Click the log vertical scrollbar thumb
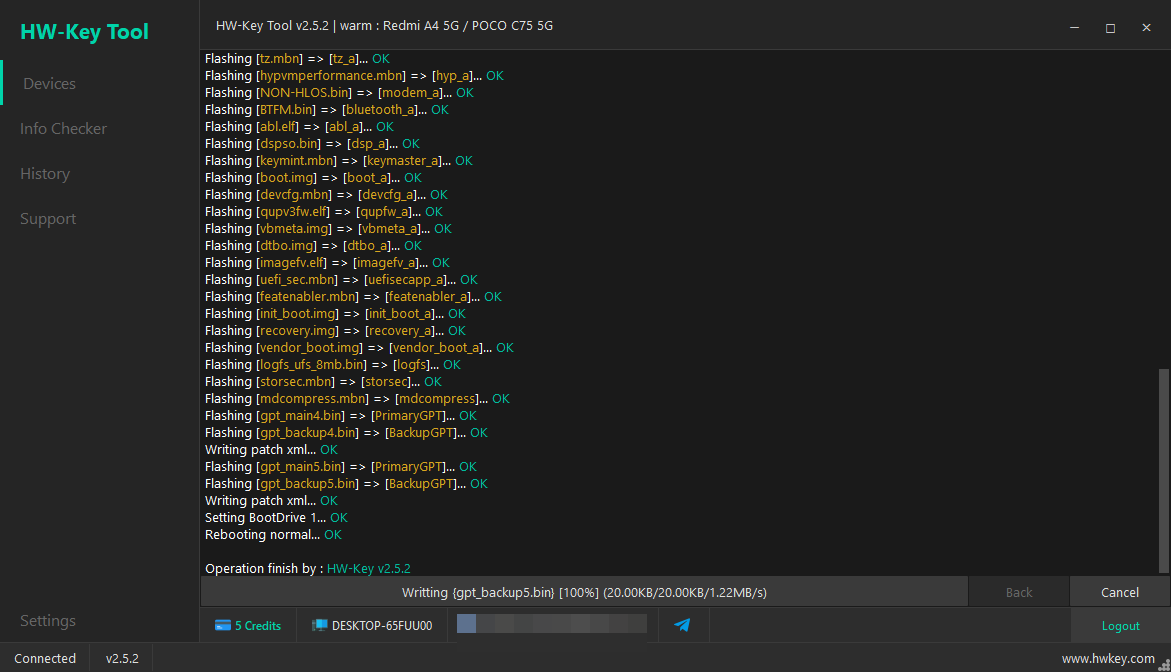1171x672 pixels. click(x=1164, y=470)
